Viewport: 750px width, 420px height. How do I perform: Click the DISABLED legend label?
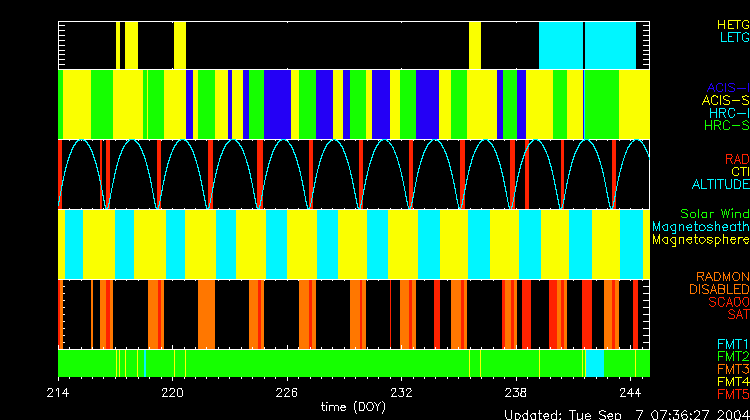tap(719, 290)
